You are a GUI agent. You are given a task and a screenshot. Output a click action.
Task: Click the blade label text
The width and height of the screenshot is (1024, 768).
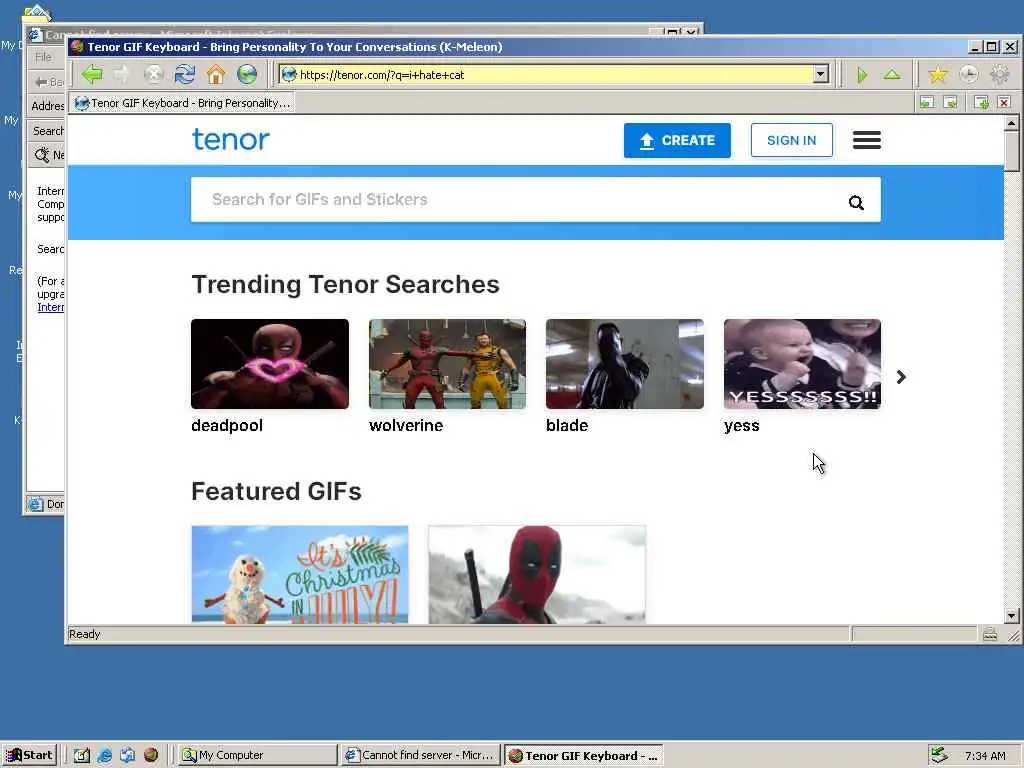(567, 426)
